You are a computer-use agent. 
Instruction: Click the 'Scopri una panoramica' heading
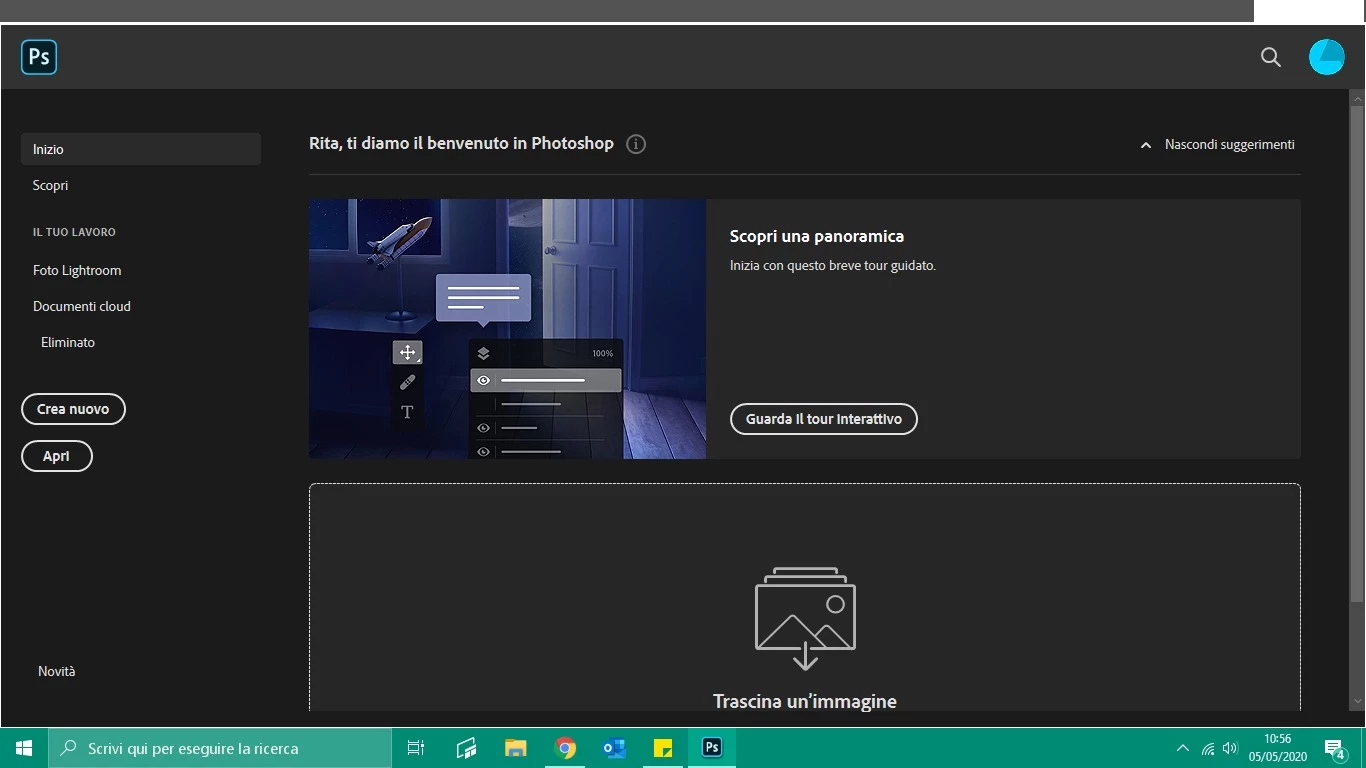coord(817,236)
